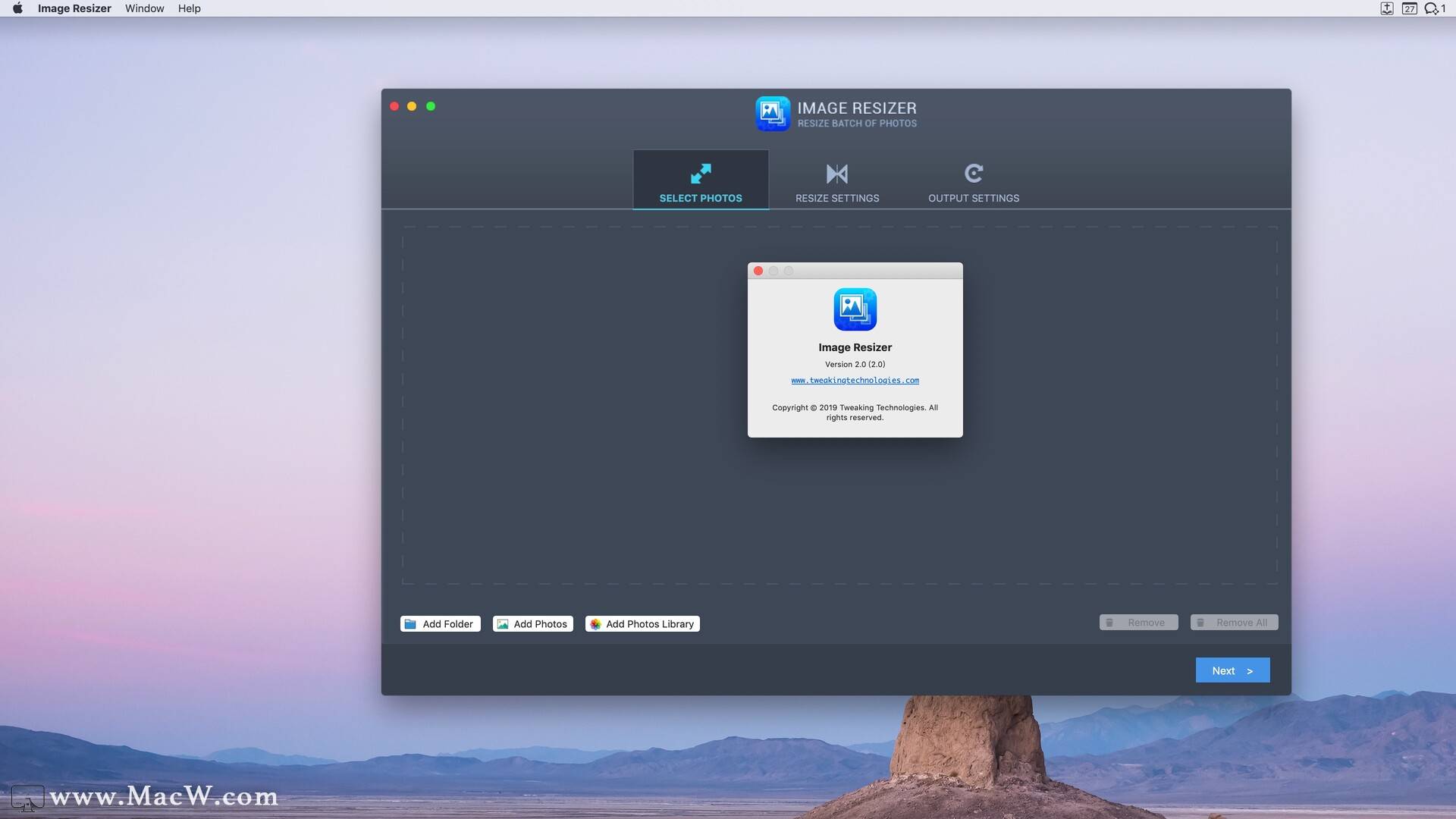This screenshot has height=819, width=1456.
Task: Open the Image Resizer app menu
Action: click(74, 8)
